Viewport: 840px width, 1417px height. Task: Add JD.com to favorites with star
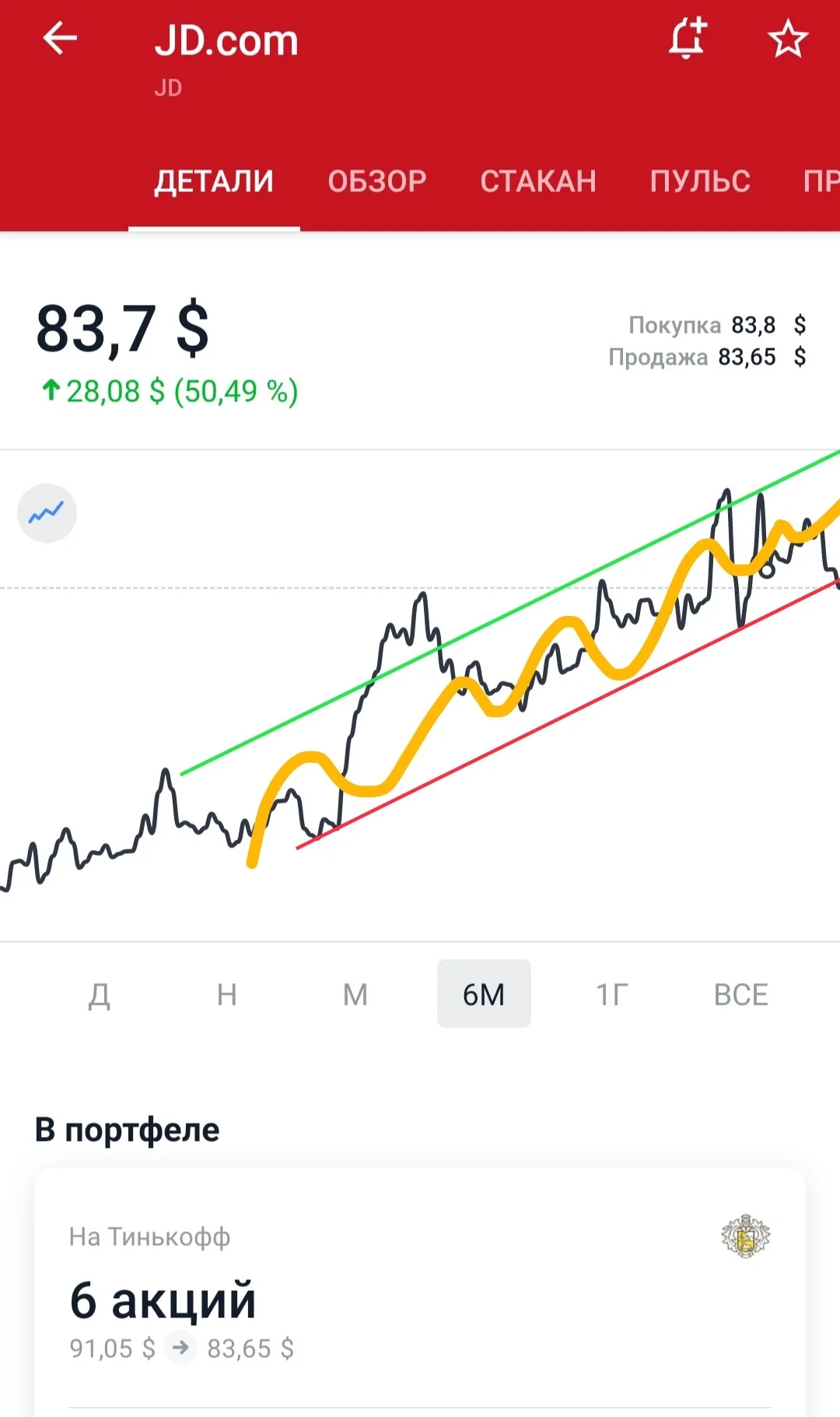pos(788,39)
